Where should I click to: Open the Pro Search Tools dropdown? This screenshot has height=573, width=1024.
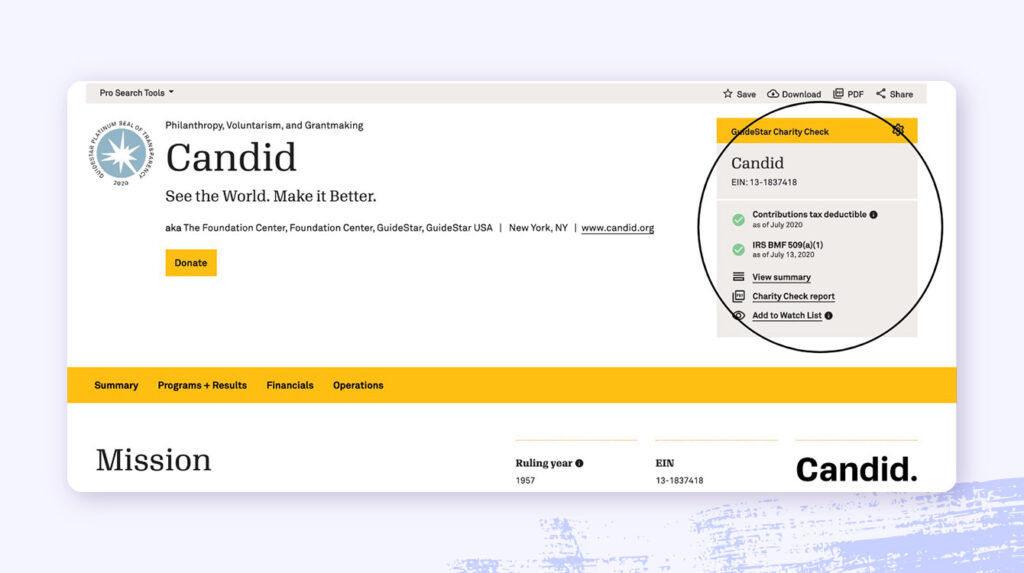click(136, 93)
